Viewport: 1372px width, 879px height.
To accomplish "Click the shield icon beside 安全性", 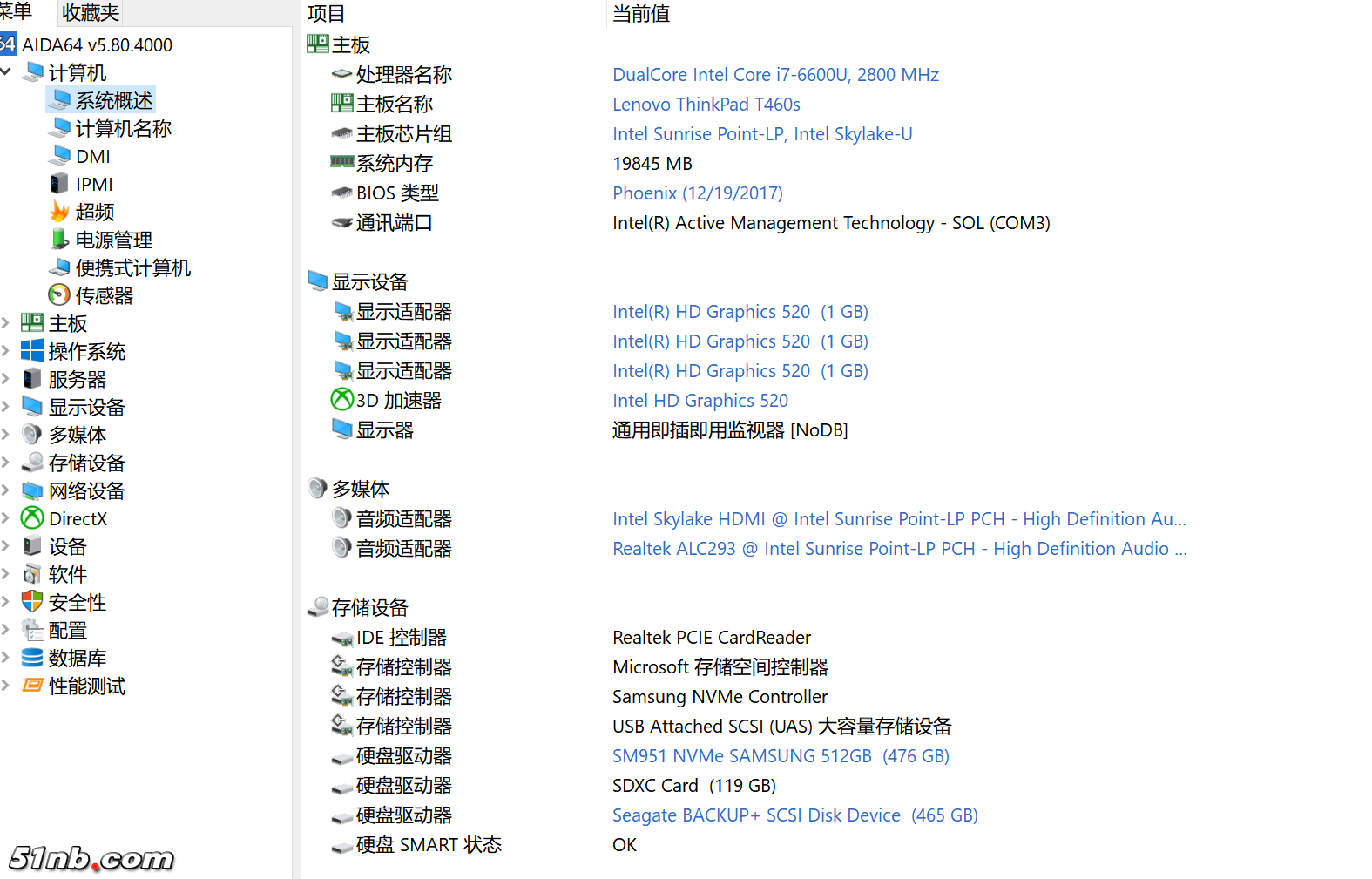I will click(32, 602).
